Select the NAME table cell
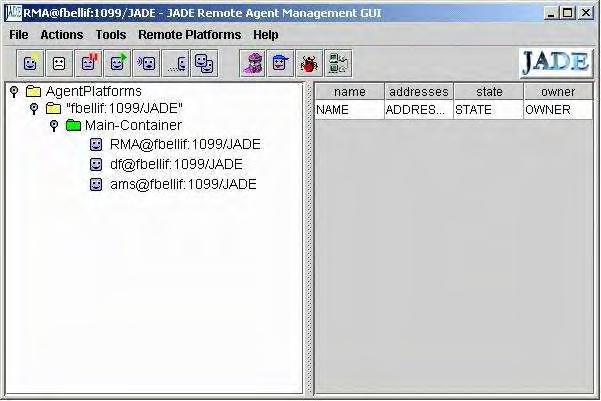This screenshot has height=401, width=601. 350,110
